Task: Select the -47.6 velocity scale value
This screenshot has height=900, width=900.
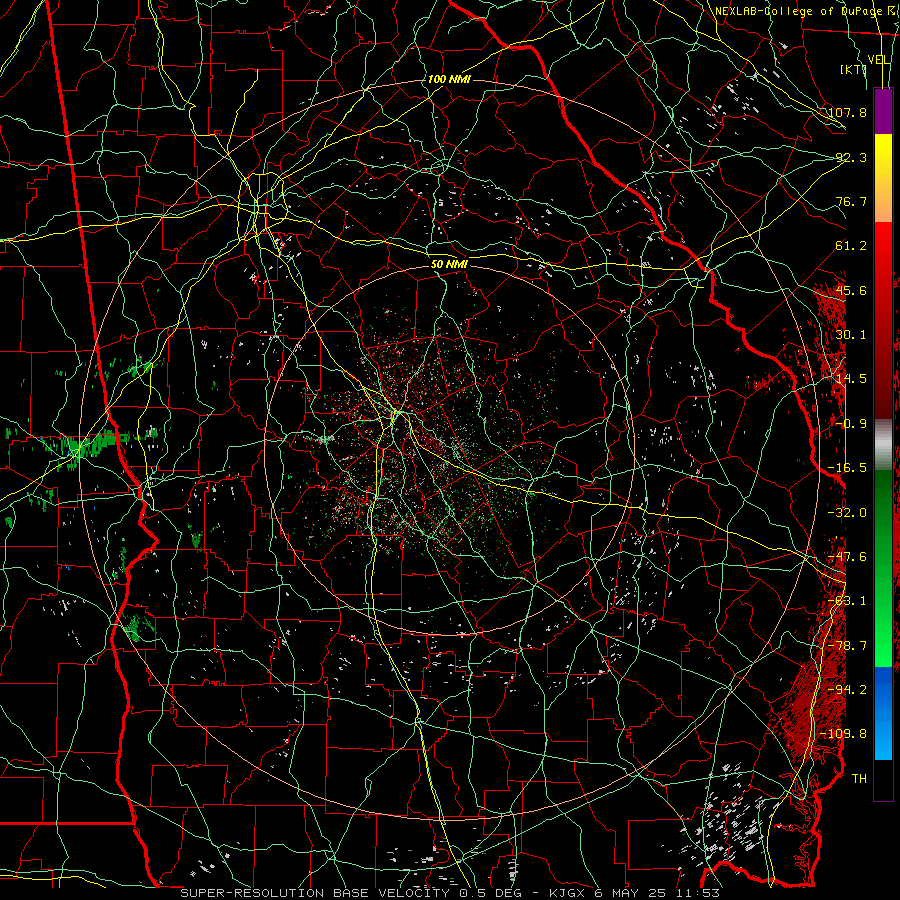Action: [x=847, y=557]
